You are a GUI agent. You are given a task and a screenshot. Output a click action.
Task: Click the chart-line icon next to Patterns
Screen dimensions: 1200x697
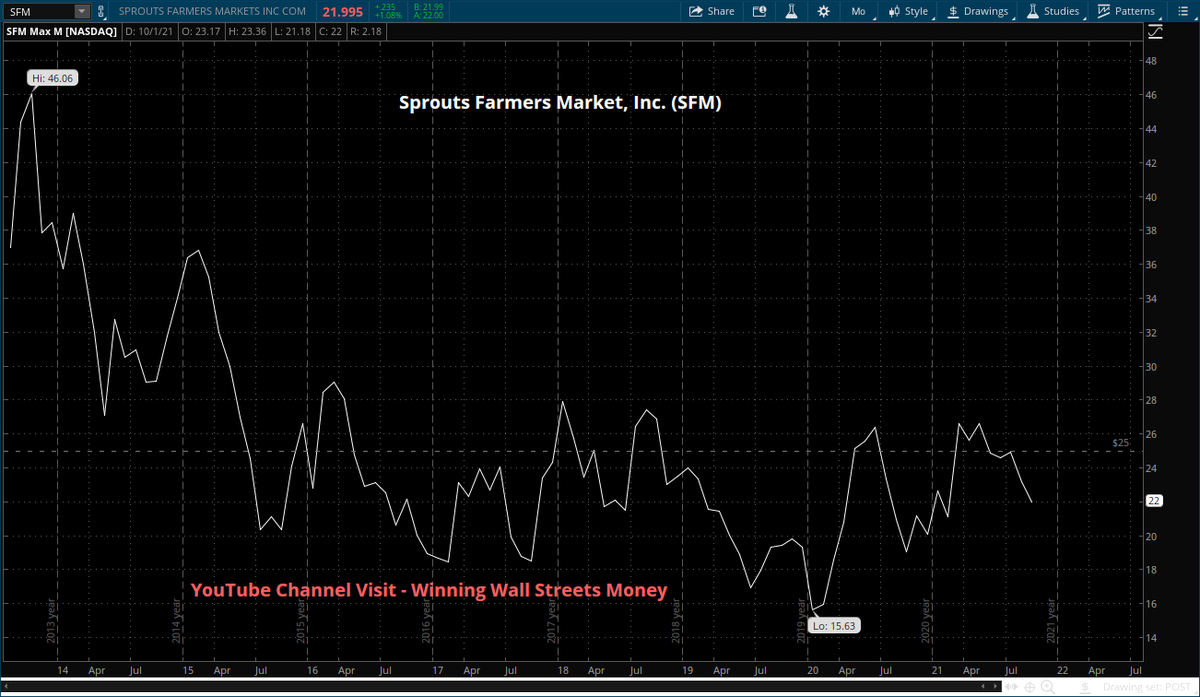[x=1104, y=11]
